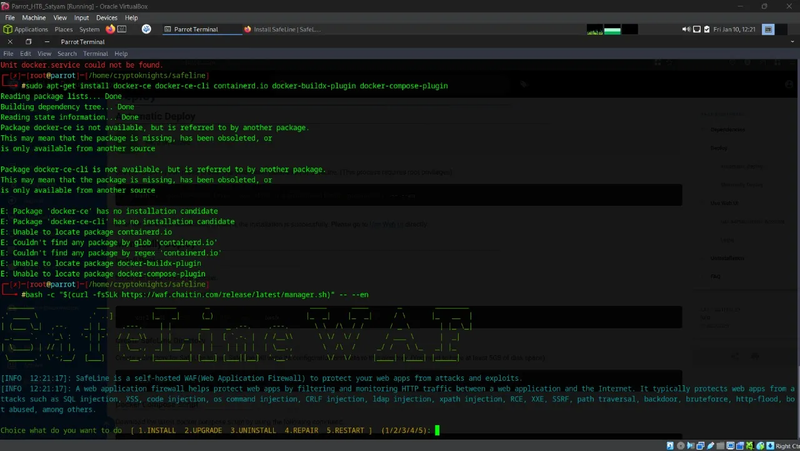Switch to the Parrot Terminal taskbar item

tap(202, 29)
